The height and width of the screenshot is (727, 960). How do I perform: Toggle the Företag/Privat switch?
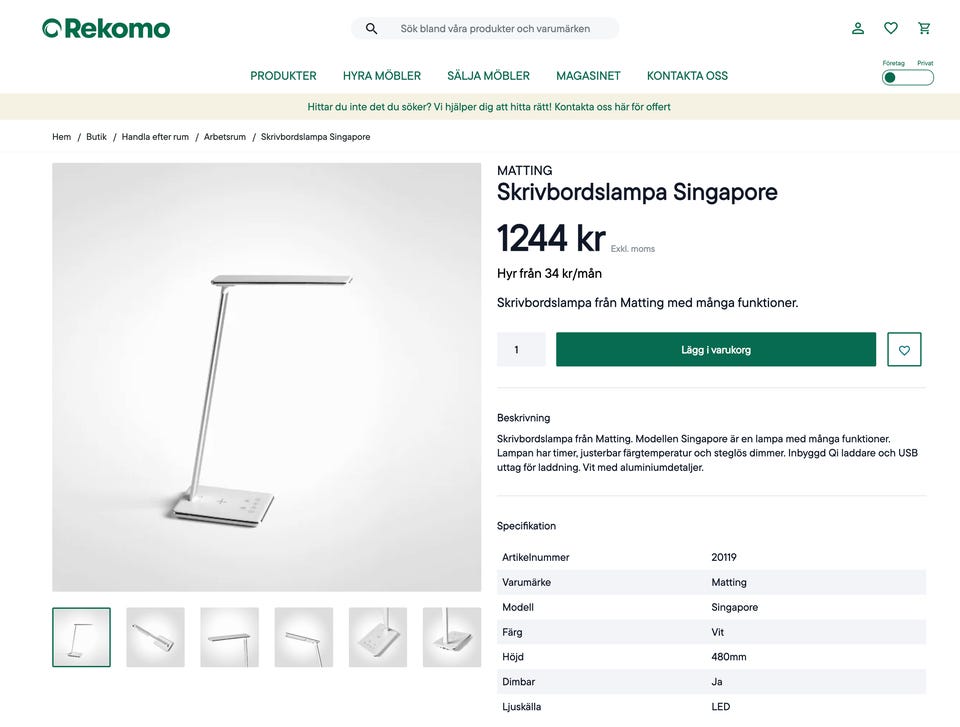pyautogui.click(x=907, y=77)
